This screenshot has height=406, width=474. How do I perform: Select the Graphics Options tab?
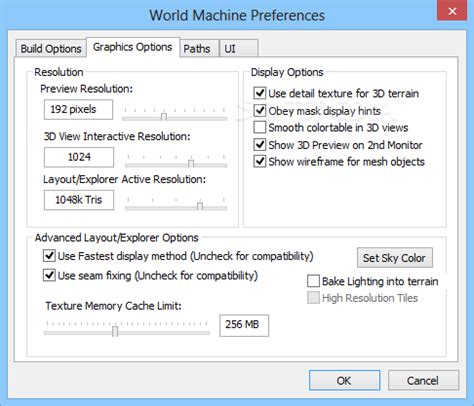pos(133,47)
